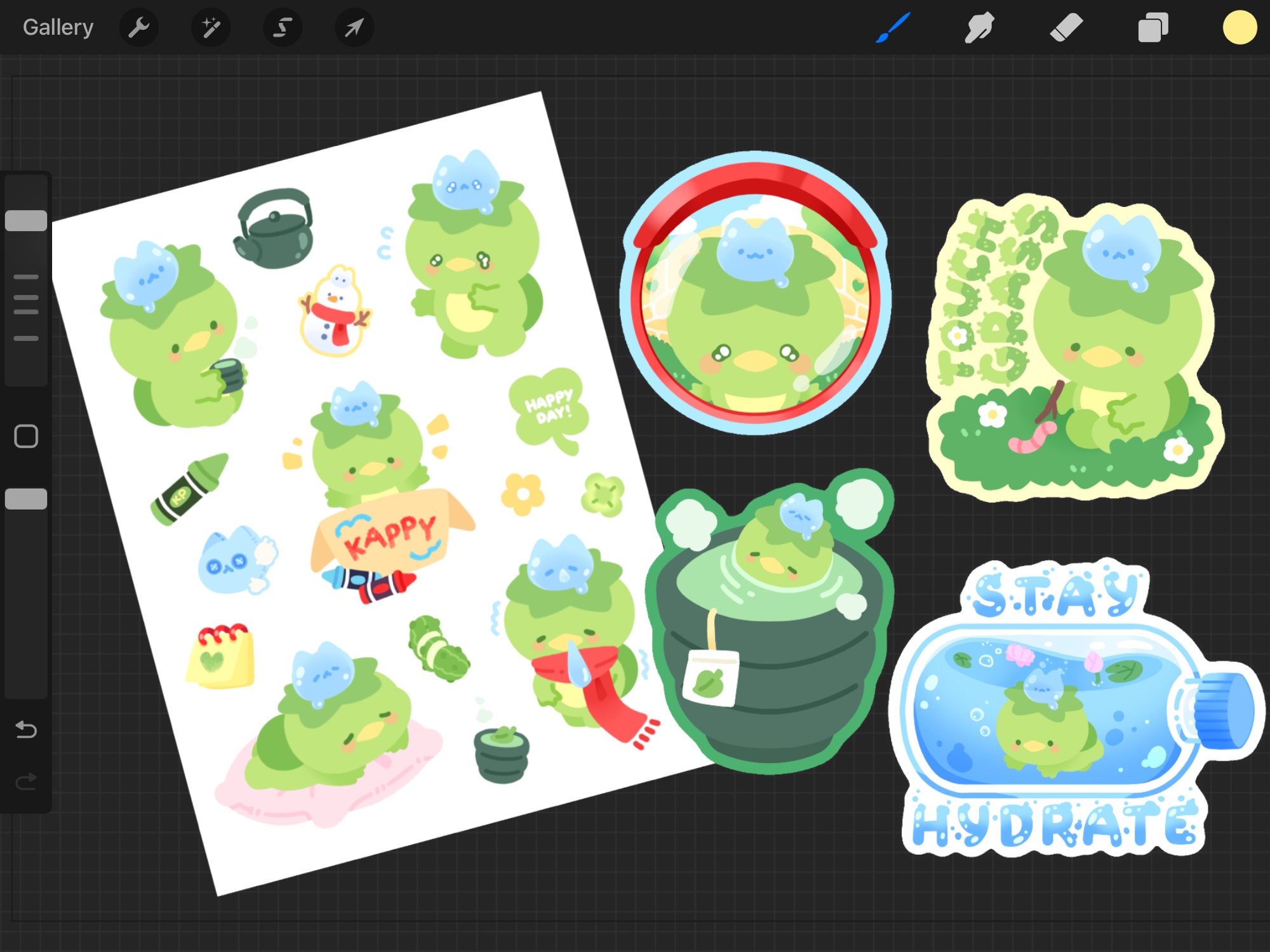1270x952 pixels.
Task: Open the yellow color picker
Action: click(x=1240, y=27)
